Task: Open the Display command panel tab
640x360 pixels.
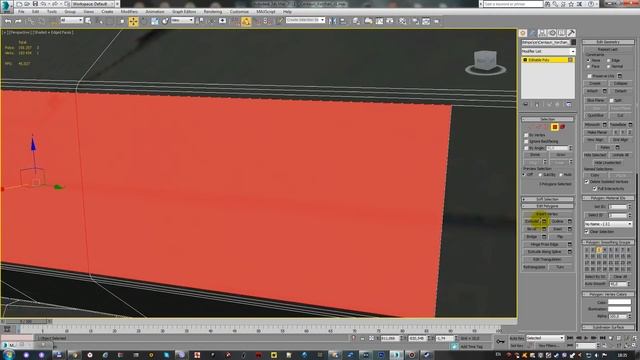Action: pos(562,33)
